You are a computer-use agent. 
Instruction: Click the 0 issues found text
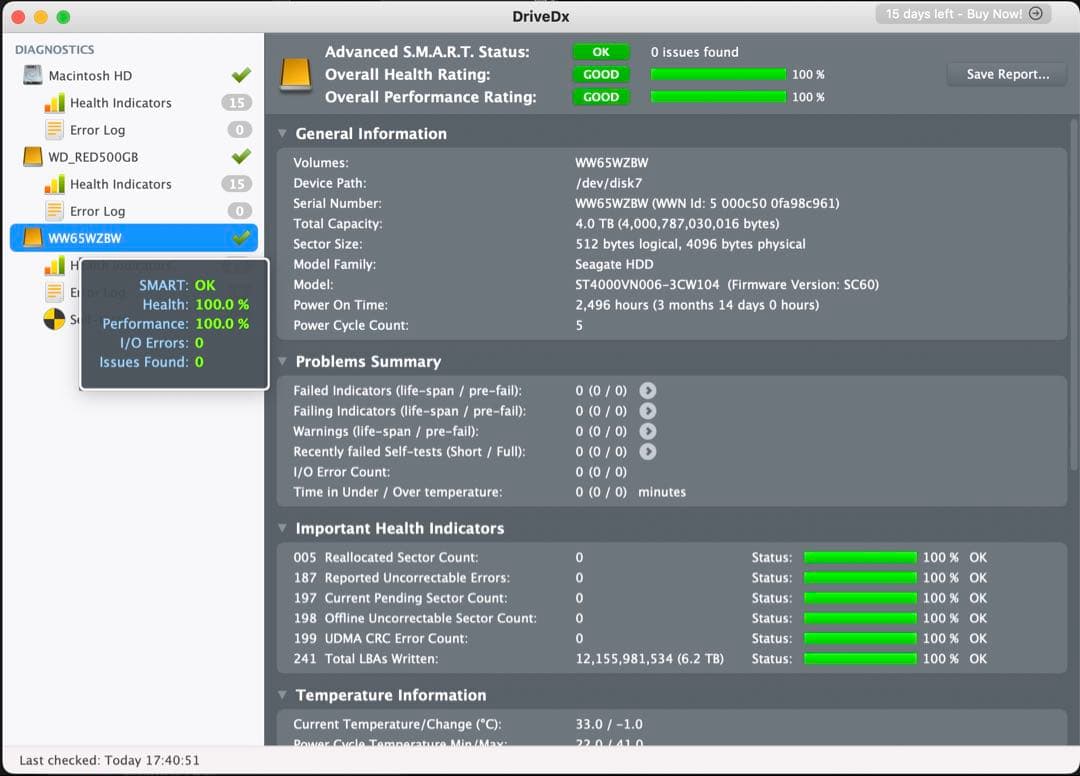point(694,52)
